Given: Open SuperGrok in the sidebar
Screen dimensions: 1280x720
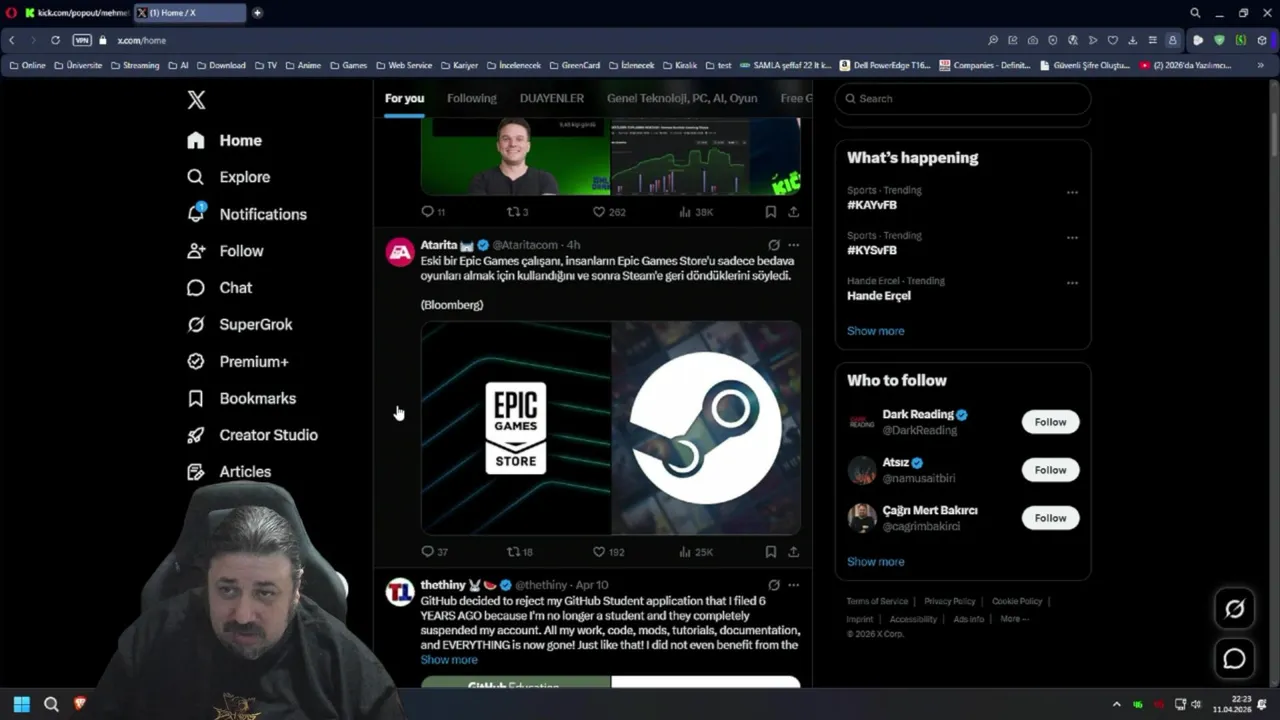Looking at the screenshot, I should [x=240, y=325].
